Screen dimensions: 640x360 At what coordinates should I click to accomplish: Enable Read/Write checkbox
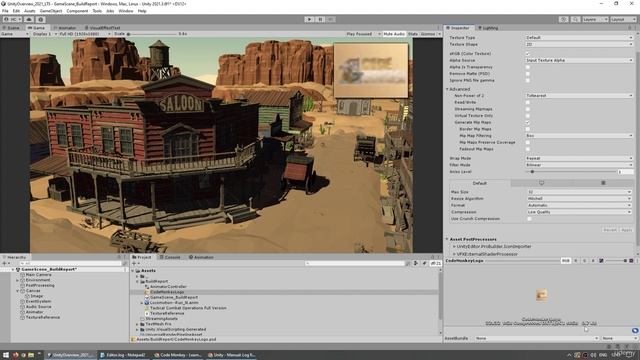(x=528, y=102)
